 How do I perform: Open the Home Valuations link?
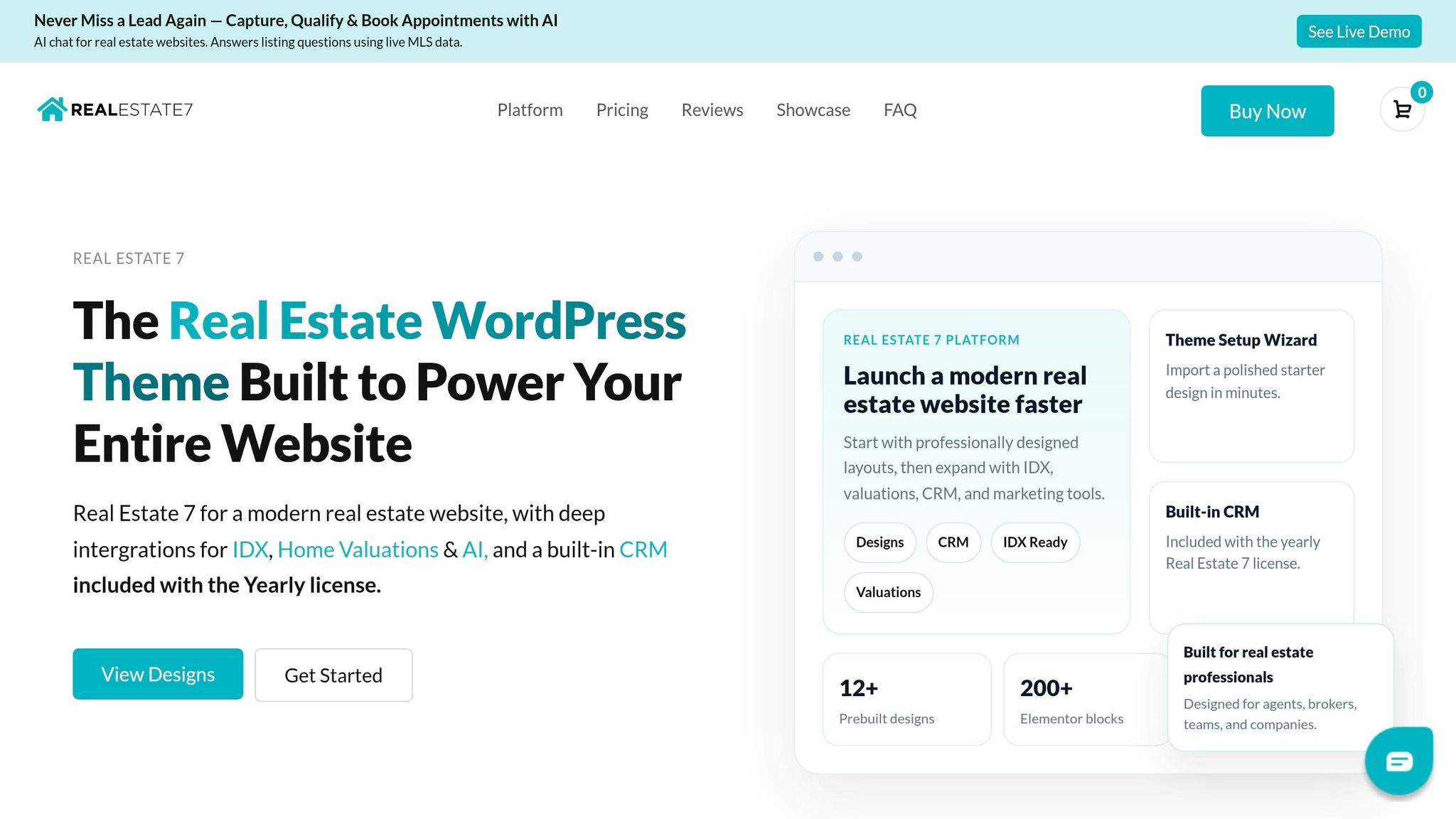(x=358, y=550)
